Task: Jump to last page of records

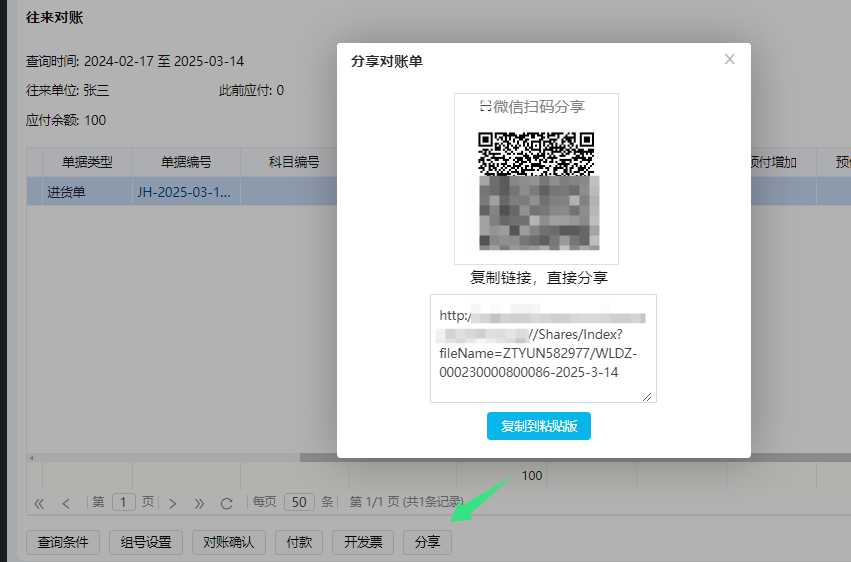Action: pos(199,503)
